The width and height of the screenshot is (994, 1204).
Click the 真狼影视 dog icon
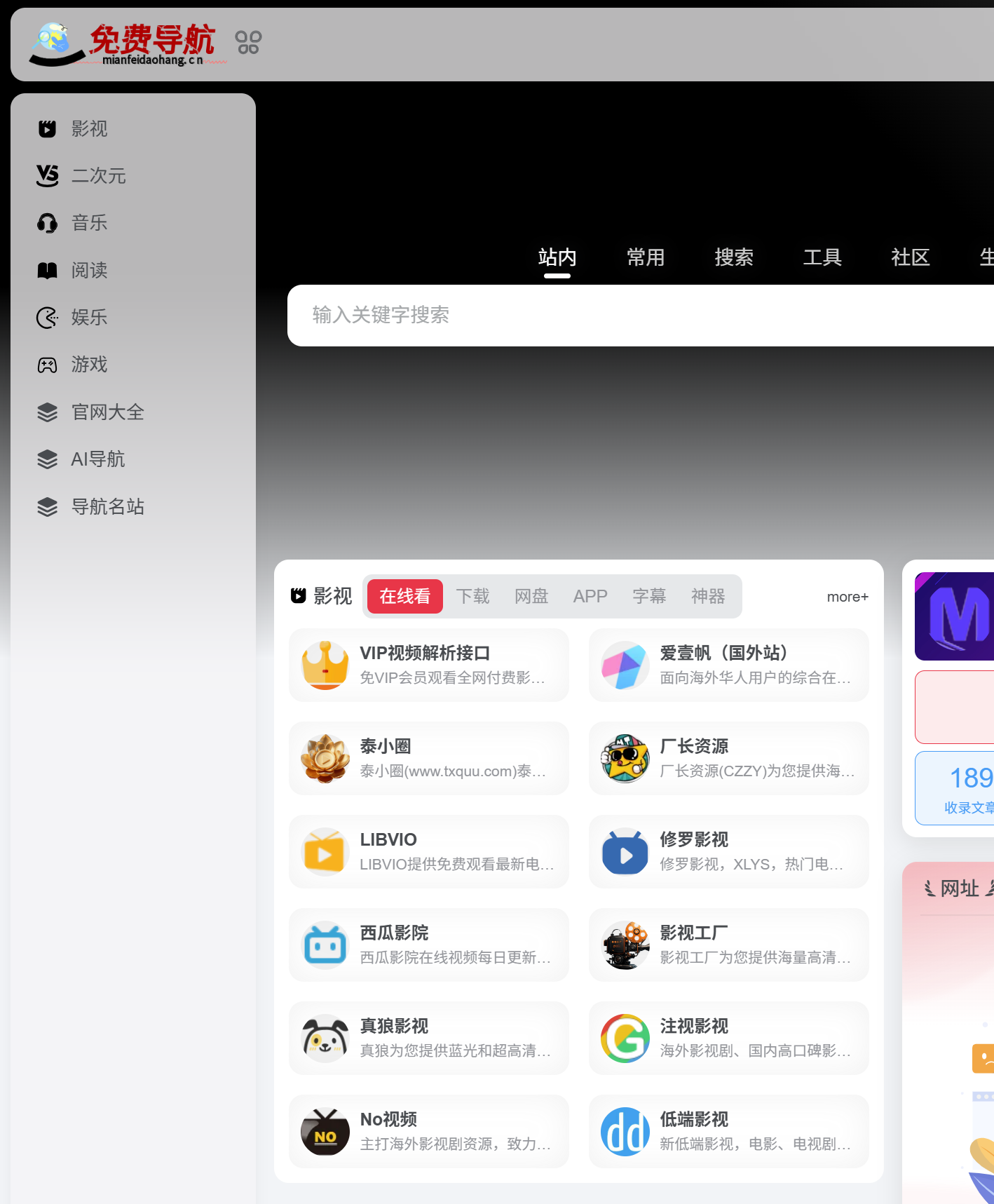tap(325, 1039)
